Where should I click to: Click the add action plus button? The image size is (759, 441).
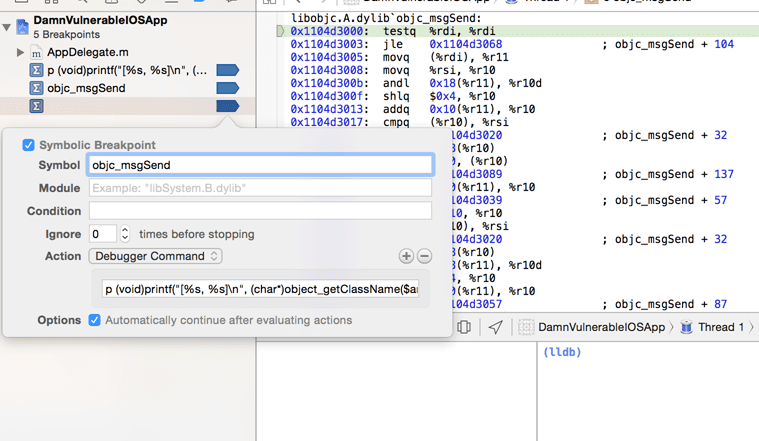pyautogui.click(x=406, y=257)
